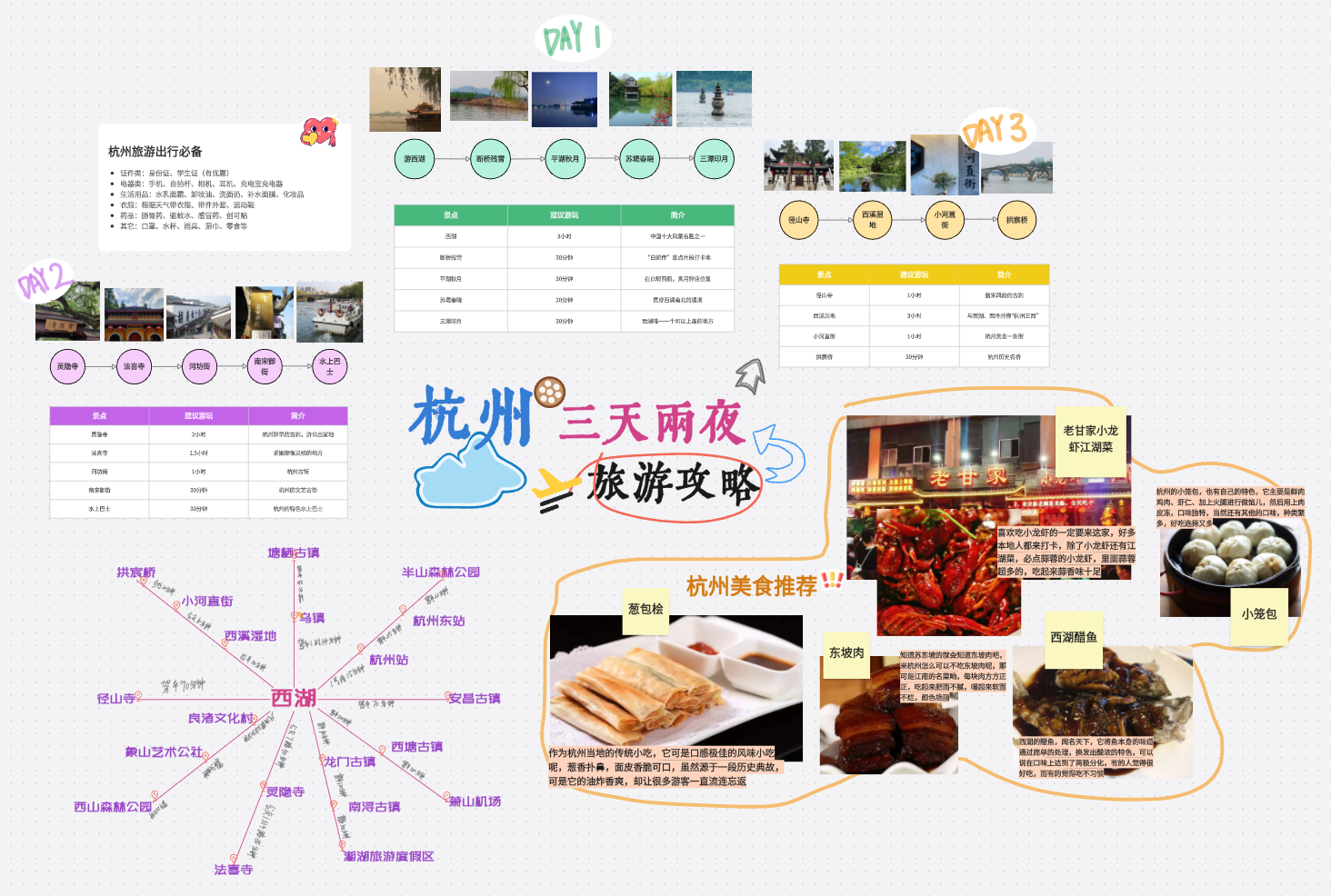Click the yellow airplane sticker
This screenshot has width=1331, height=896.
[555, 490]
